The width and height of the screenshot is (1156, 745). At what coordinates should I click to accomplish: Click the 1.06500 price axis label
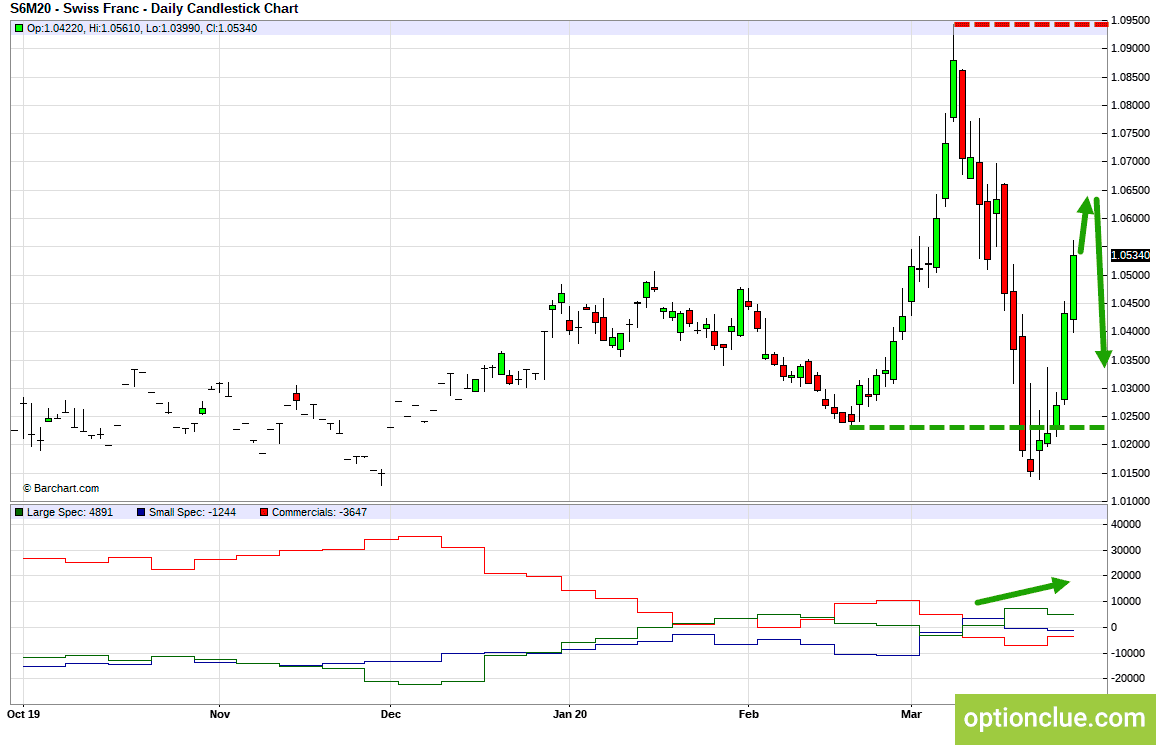[1130, 190]
